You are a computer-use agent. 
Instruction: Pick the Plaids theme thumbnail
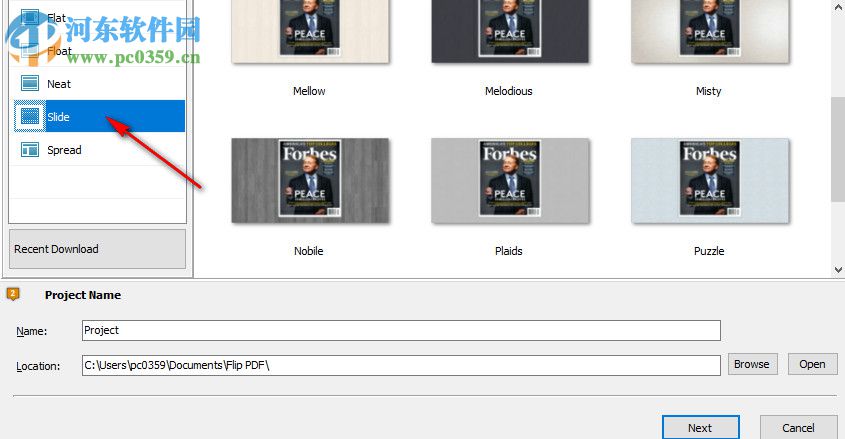coord(510,180)
